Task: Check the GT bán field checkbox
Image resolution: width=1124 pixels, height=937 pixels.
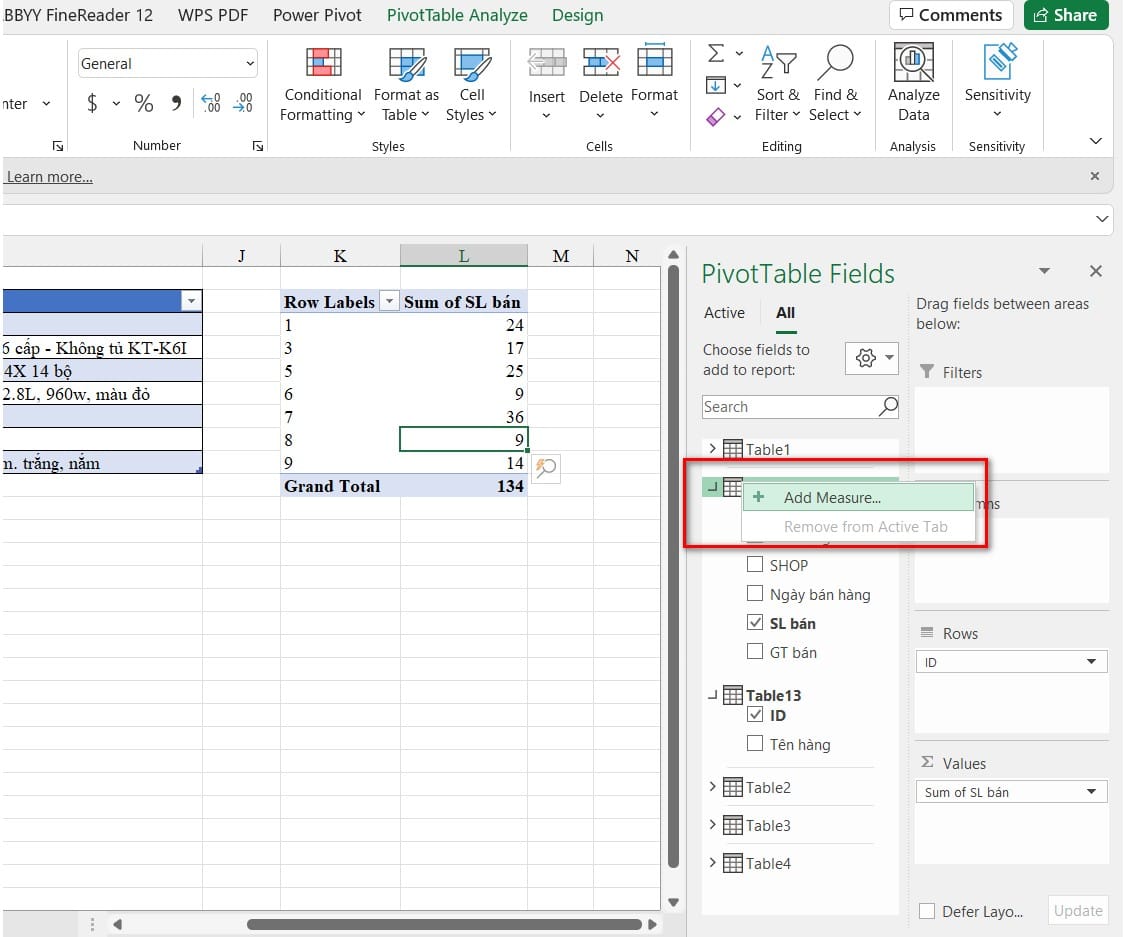Action: click(x=755, y=651)
